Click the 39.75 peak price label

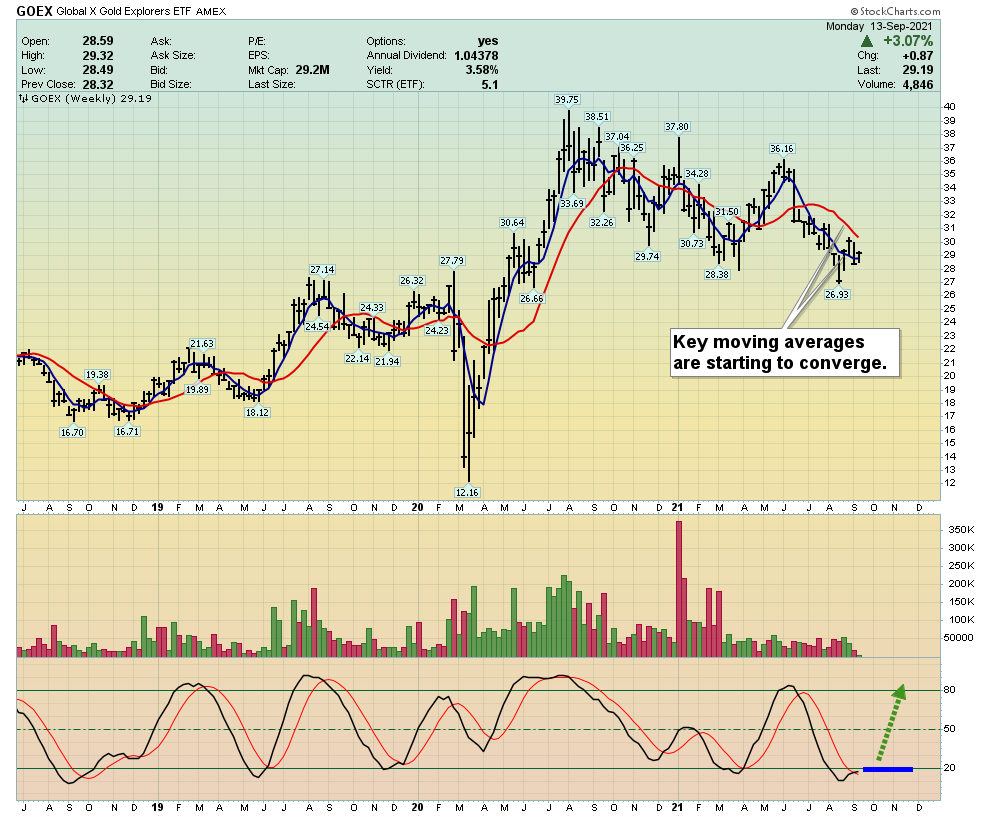tap(566, 100)
